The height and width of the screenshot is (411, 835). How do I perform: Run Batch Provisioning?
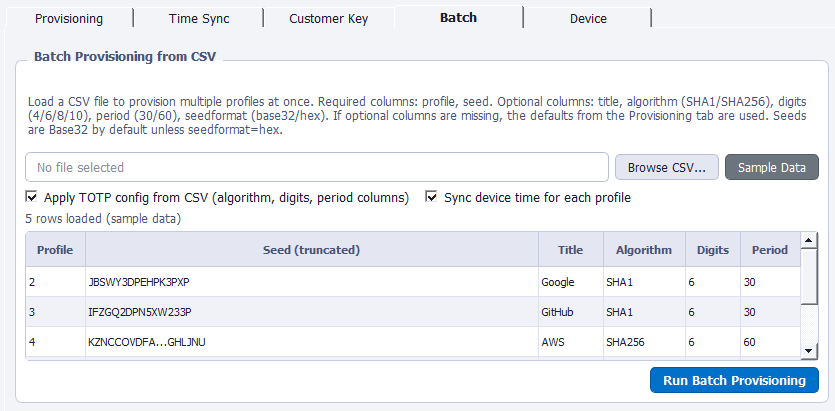tap(733, 380)
